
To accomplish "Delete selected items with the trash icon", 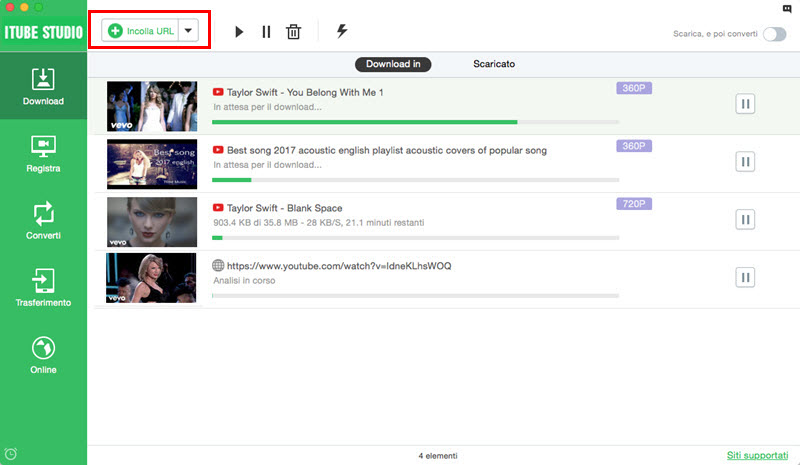I will pos(293,32).
